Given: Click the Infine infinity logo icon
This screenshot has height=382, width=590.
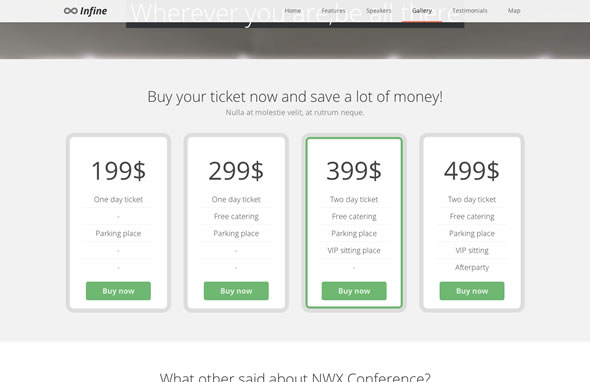Looking at the screenshot, I should [71, 11].
